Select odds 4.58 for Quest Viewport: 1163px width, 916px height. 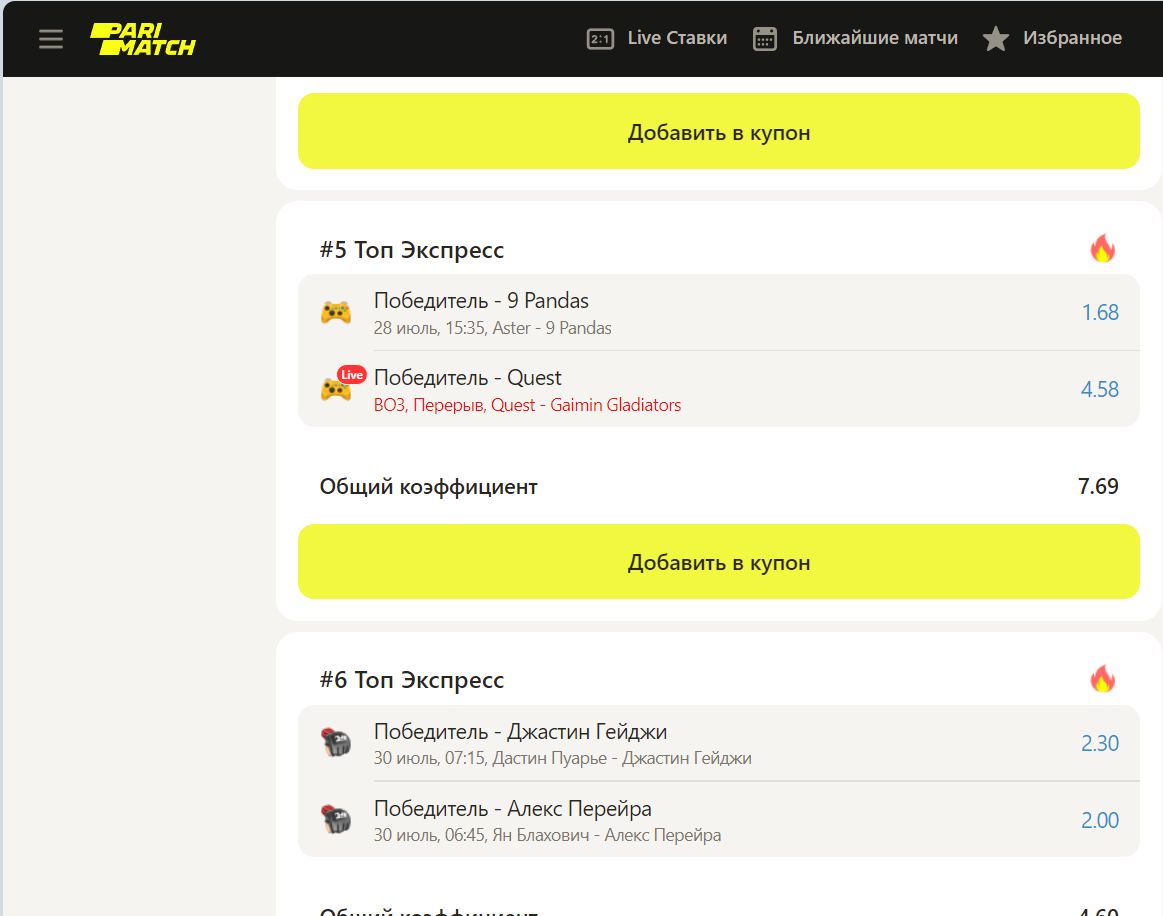click(x=1100, y=389)
